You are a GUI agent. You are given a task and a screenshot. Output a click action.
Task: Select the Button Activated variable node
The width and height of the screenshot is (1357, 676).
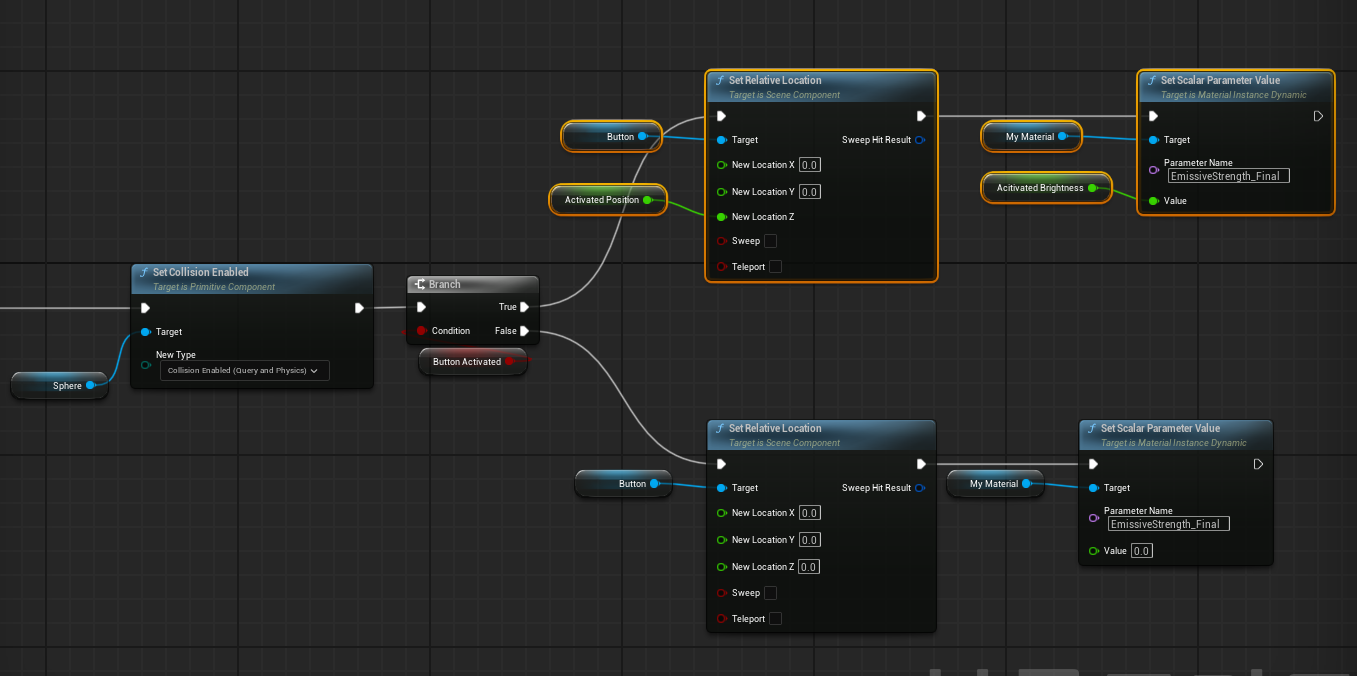[473, 362]
